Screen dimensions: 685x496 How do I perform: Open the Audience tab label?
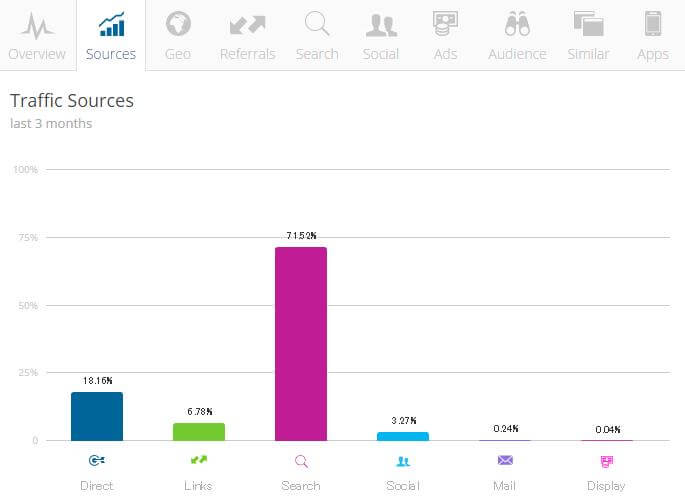tap(517, 54)
